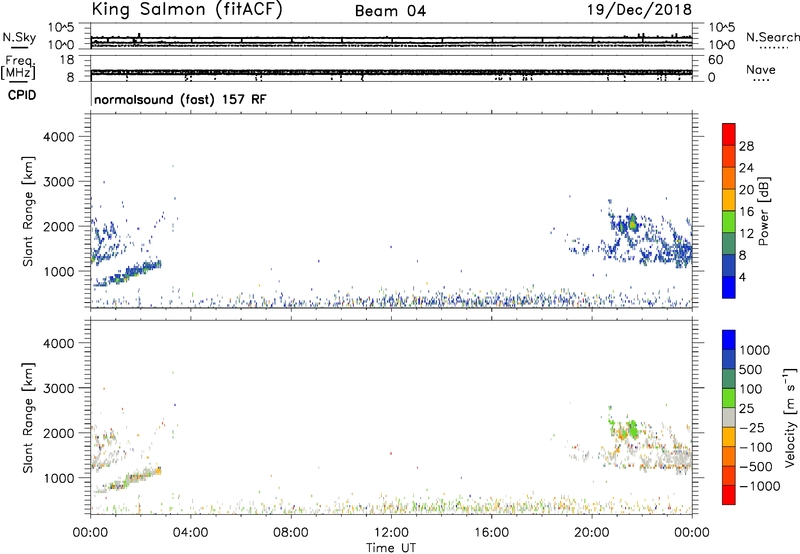Image resolution: width=800 pixels, height=554 pixels.
Task: Click the gray band of Velocity color bar
Action: [x=729, y=418]
